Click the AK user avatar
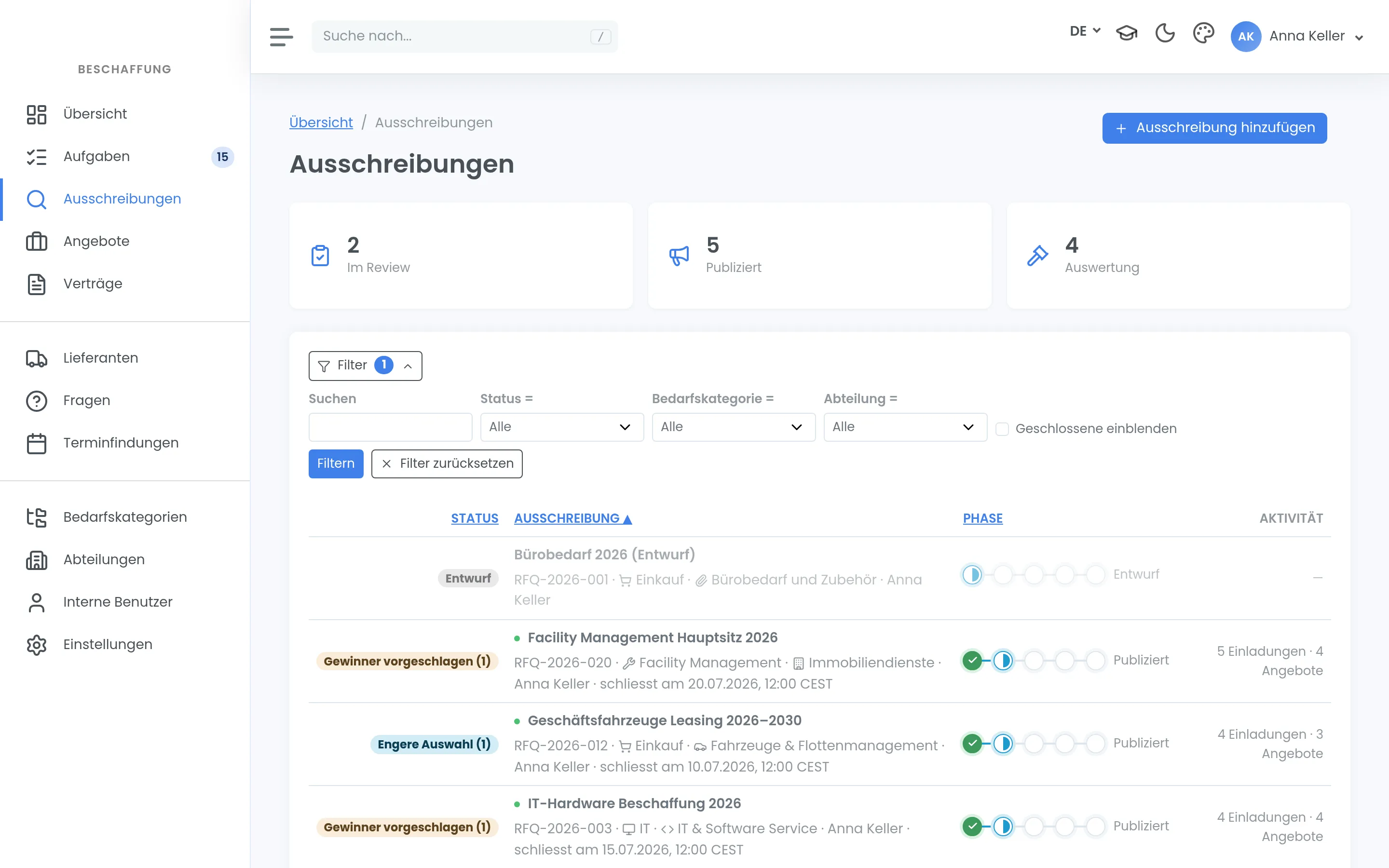The height and width of the screenshot is (868, 1389). click(x=1245, y=36)
